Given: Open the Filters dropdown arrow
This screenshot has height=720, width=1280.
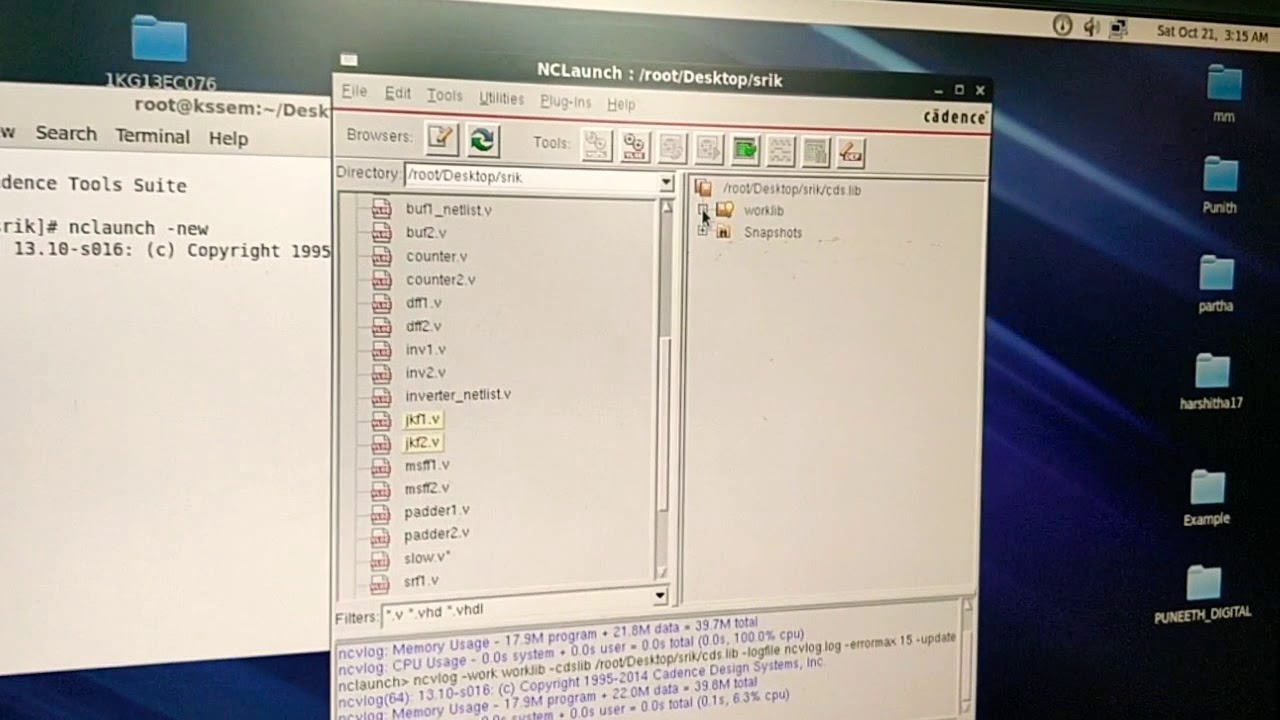Looking at the screenshot, I should [x=660, y=596].
